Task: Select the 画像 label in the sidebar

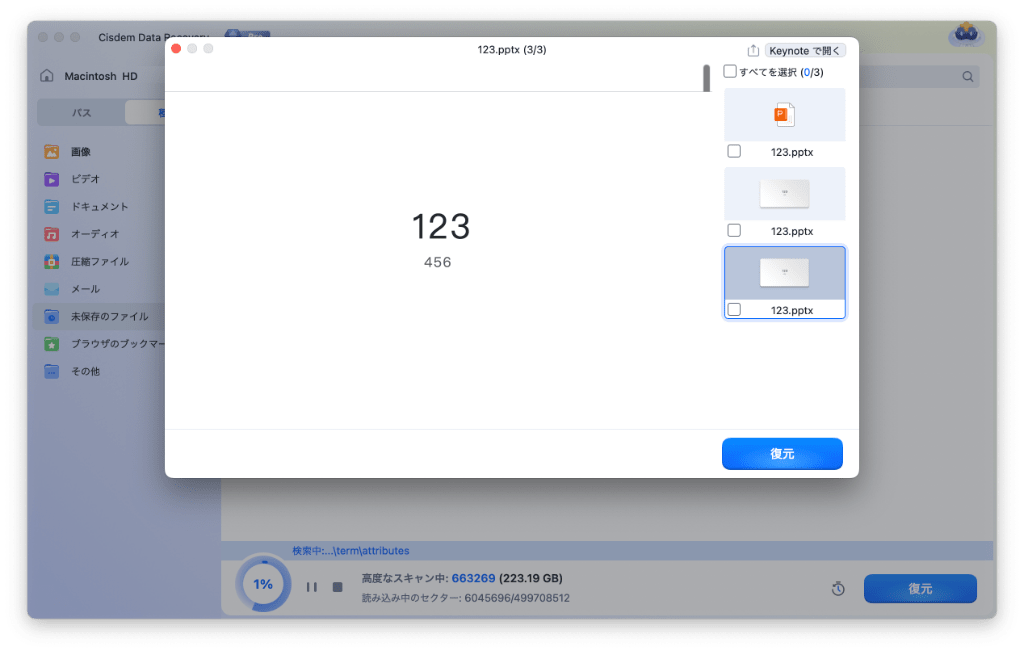Action: click(81, 152)
